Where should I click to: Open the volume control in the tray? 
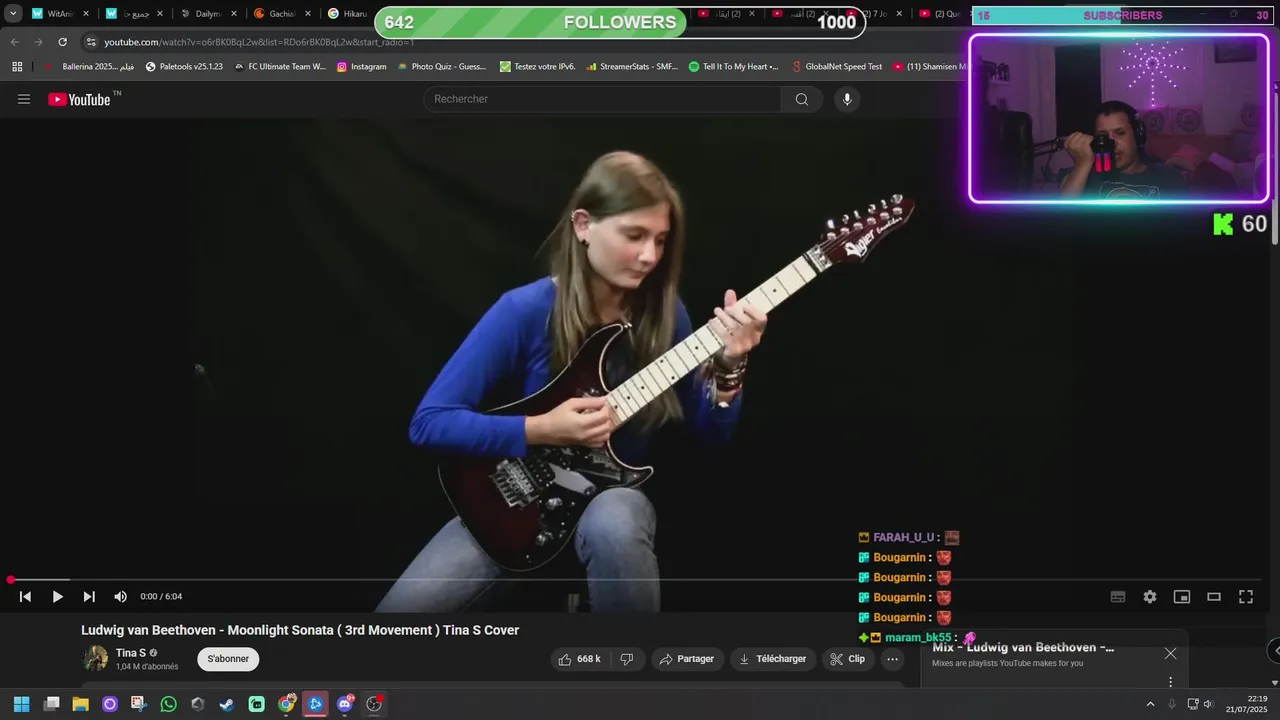click(x=1208, y=704)
